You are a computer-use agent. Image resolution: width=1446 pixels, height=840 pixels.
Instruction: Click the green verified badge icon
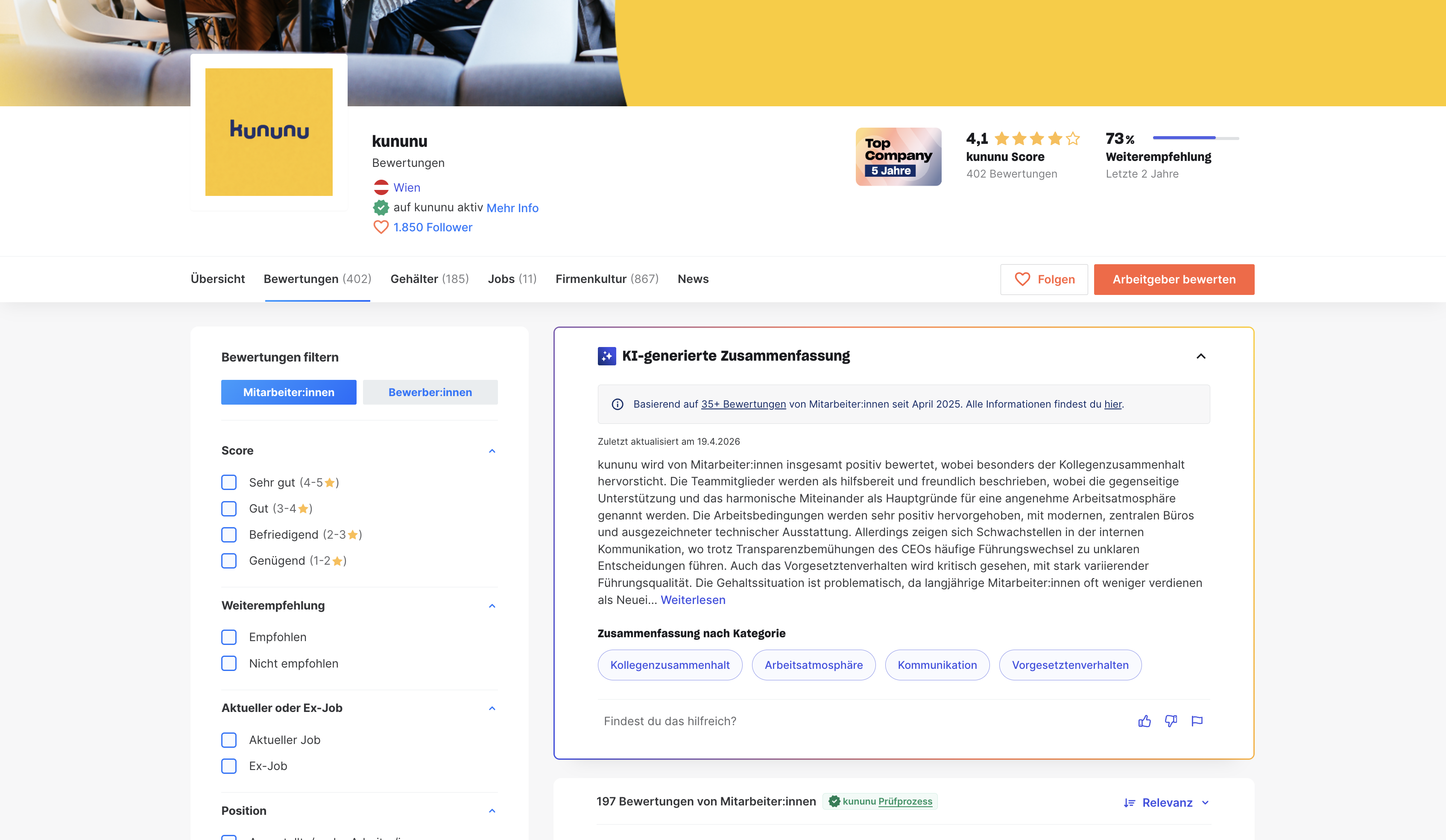(x=381, y=207)
